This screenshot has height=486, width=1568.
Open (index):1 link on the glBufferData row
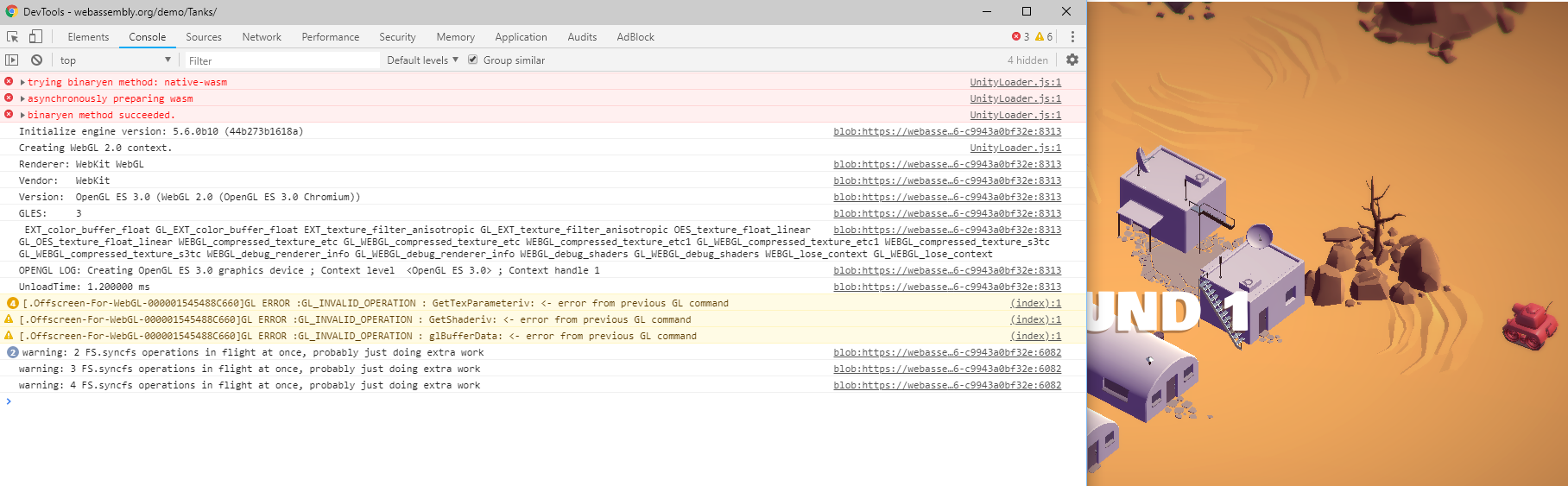(x=1036, y=336)
